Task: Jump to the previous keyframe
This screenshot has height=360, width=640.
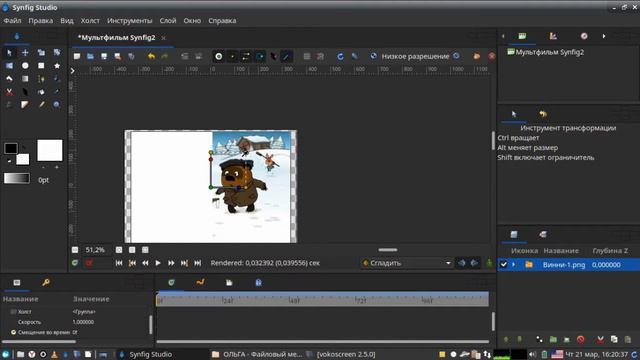Action: (x=132, y=263)
